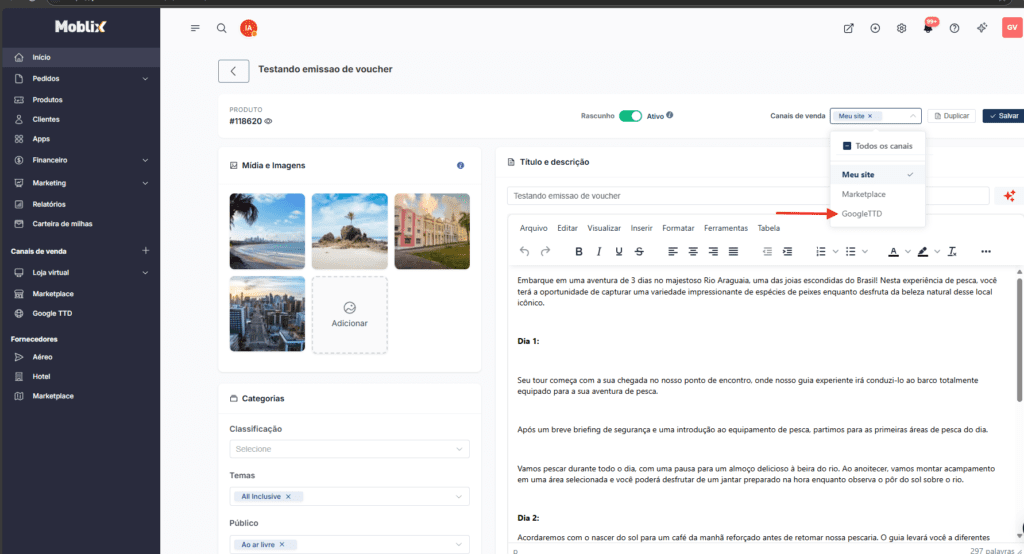Align text right
Image resolution: width=1024 pixels, height=554 pixels.
713,251
